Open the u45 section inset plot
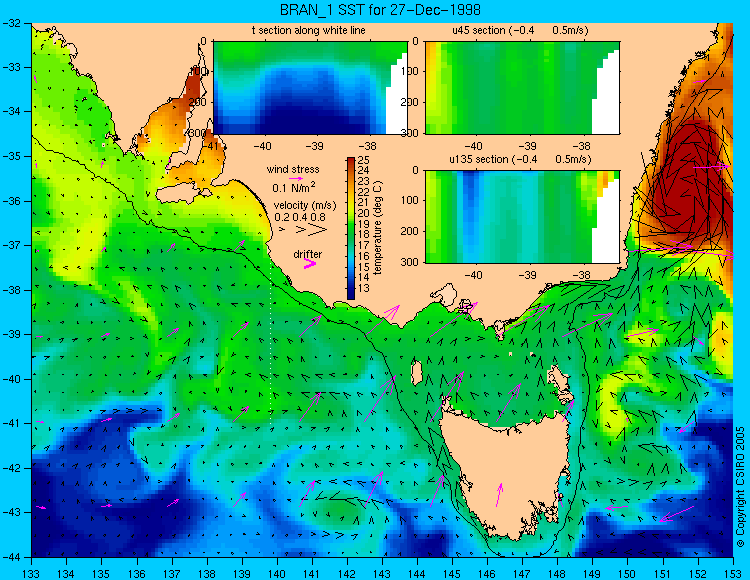This screenshot has height=580, width=750. (x=522, y=88)
